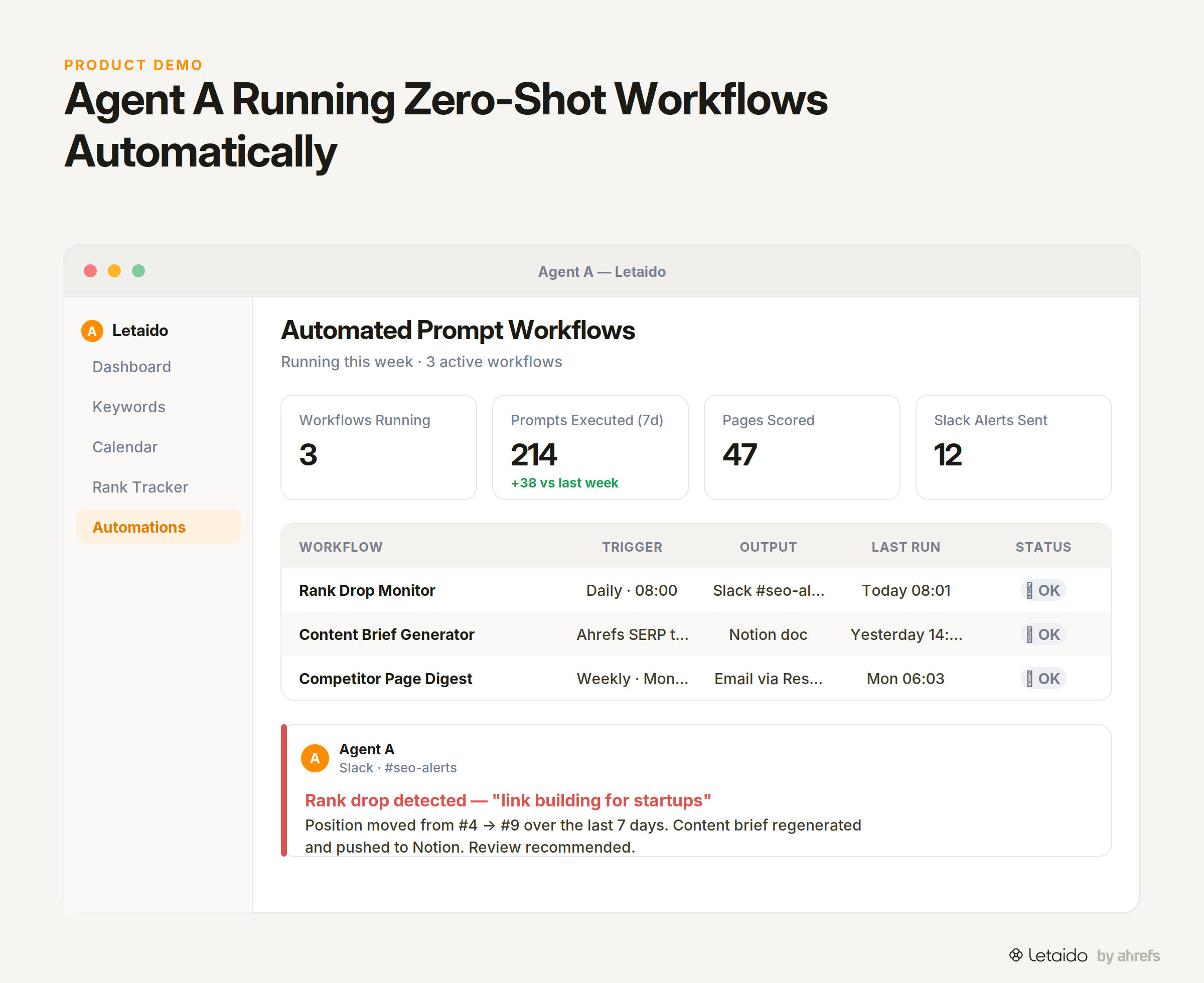Click the 'Rank drop detected' alert headline
This screenshot has width=1204, height=983.
pyautogui.click(x=508, y=800)
